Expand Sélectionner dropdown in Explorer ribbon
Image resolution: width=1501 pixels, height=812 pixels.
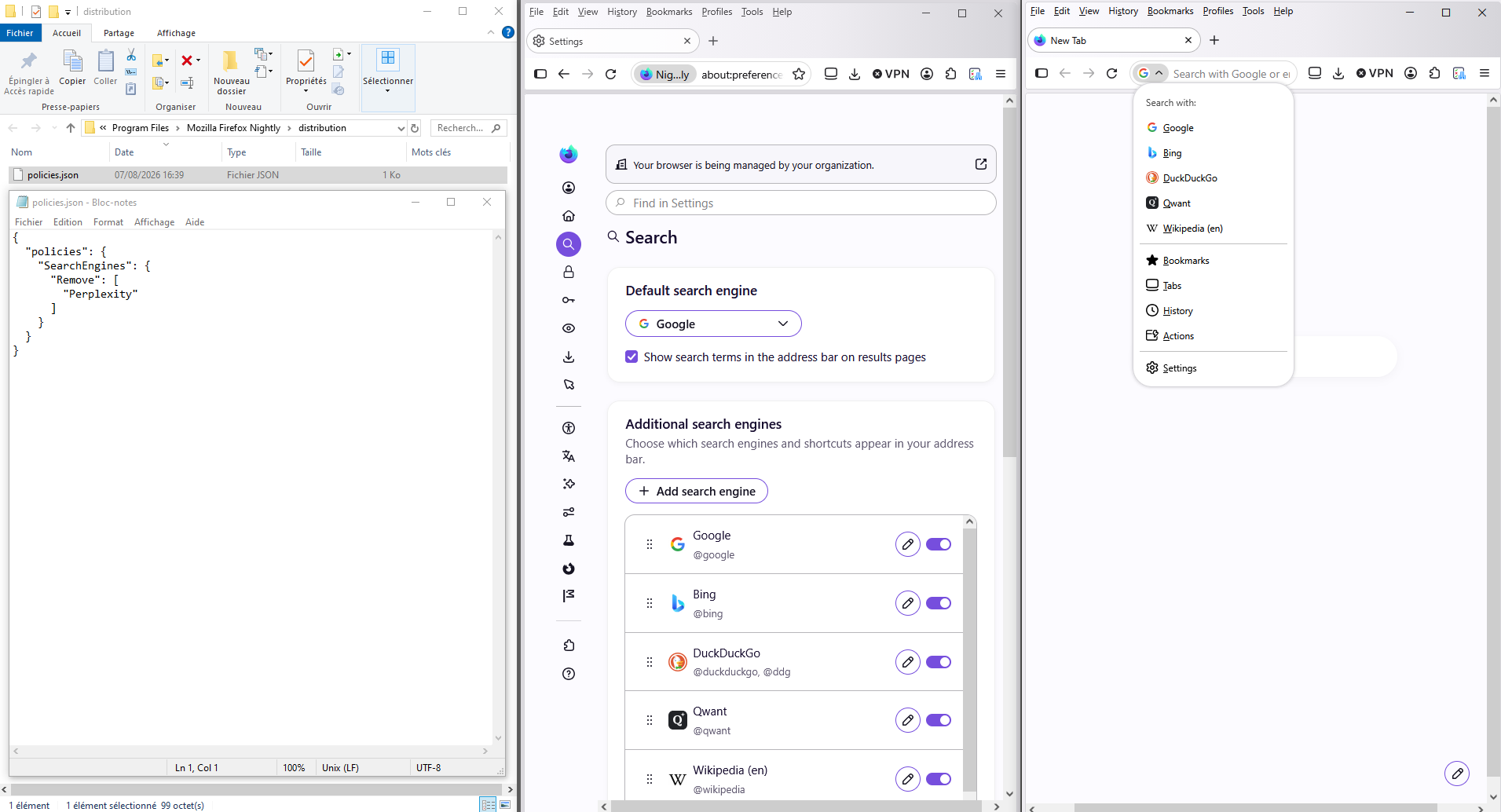point(387,91)
